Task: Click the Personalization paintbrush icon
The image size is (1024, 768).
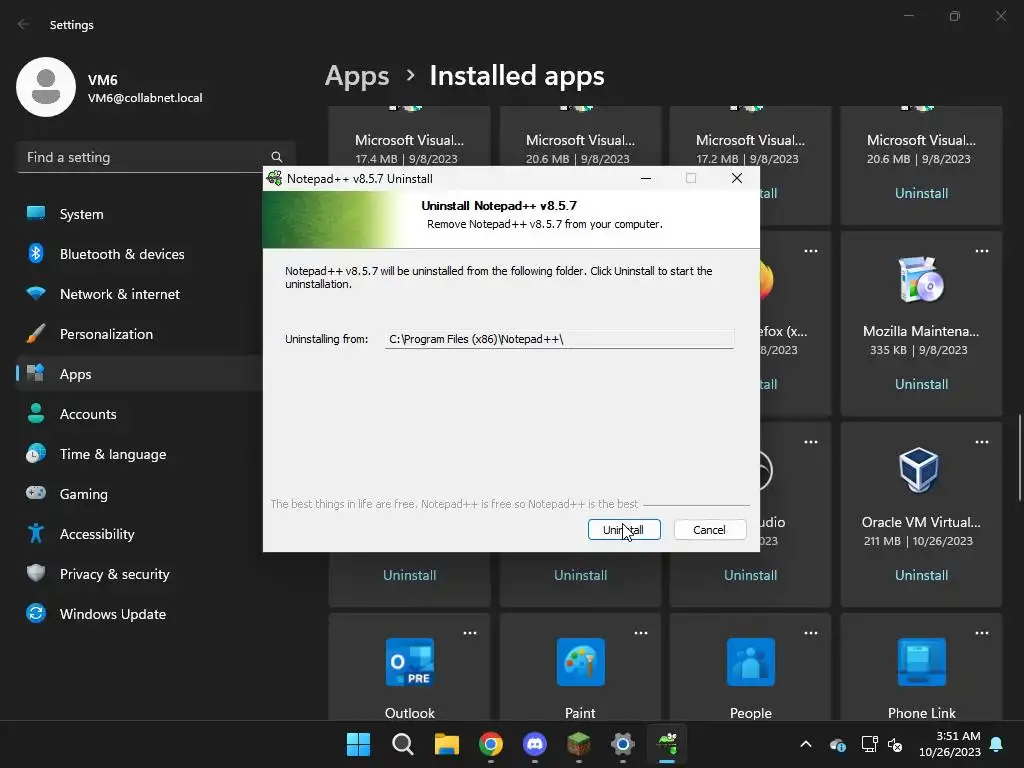Action: (36, 333)
